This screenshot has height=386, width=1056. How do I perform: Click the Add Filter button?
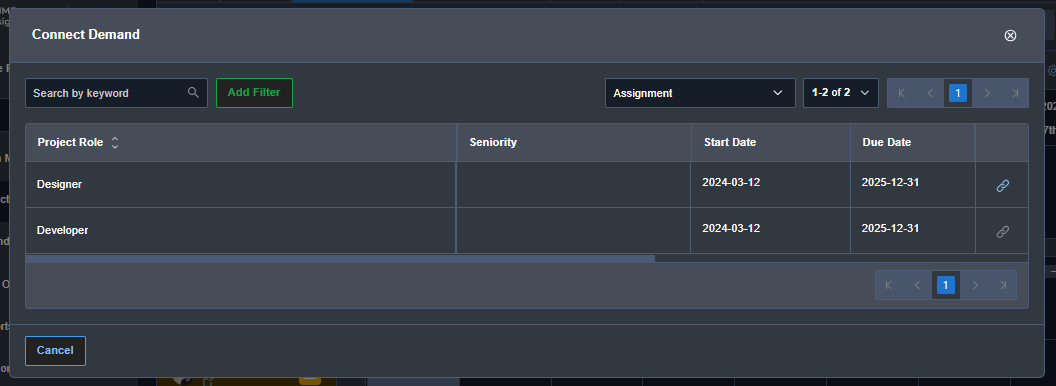click(254, 93)
